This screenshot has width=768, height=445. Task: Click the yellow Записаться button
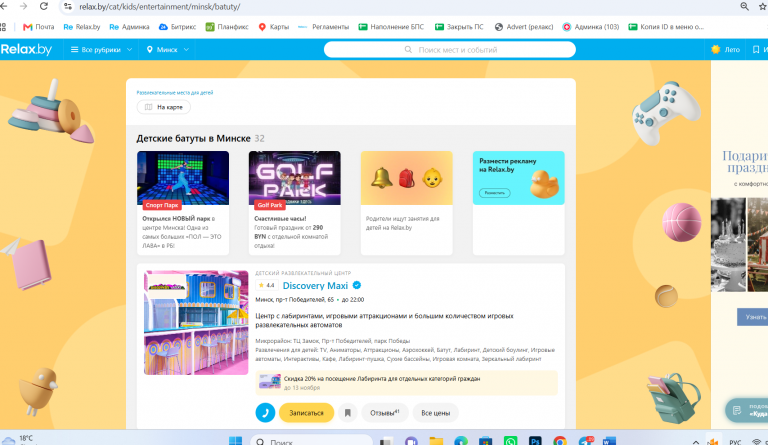(x=307, y=413)
